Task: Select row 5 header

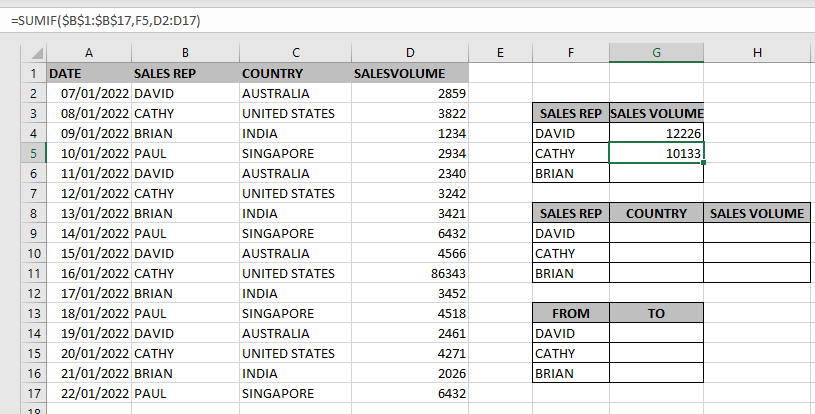Action: (x=34, y=153)
